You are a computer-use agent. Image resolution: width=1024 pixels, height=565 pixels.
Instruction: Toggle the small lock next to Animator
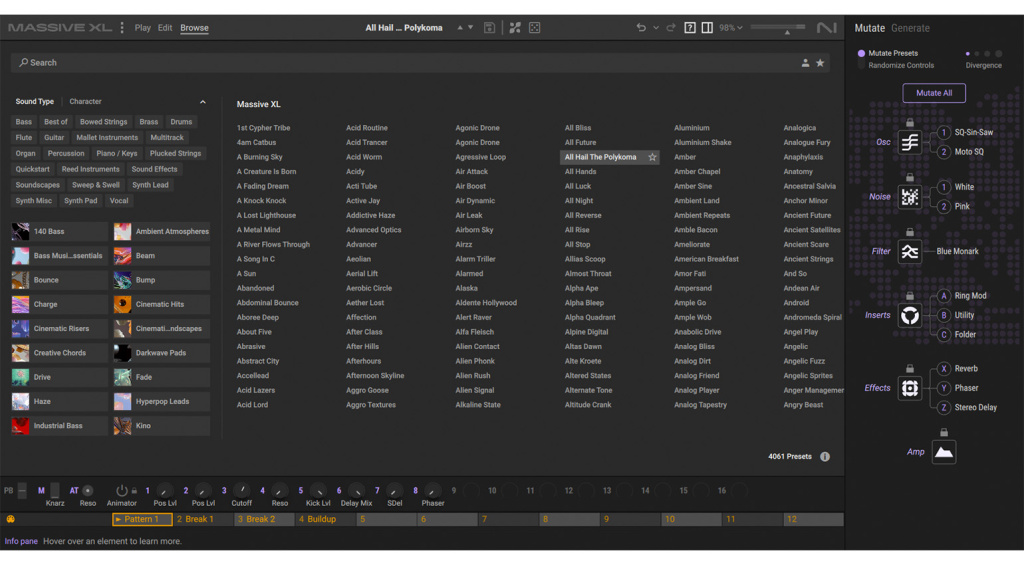[134, 491]
